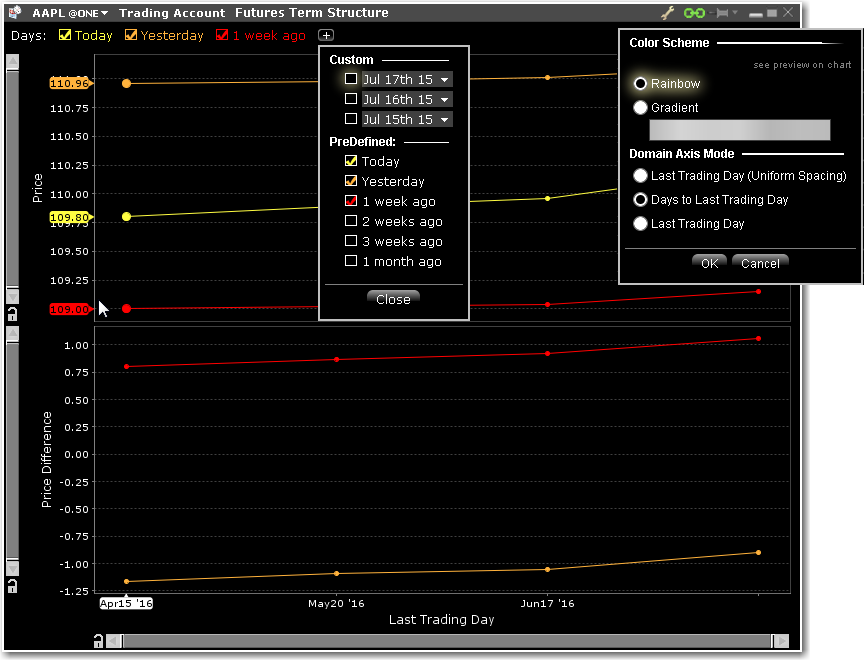Image resolution: width=864 pixels, height=660 pixels.
Task: Open the Jul 15th 15 date dropdown
Action: coord(444,120)
